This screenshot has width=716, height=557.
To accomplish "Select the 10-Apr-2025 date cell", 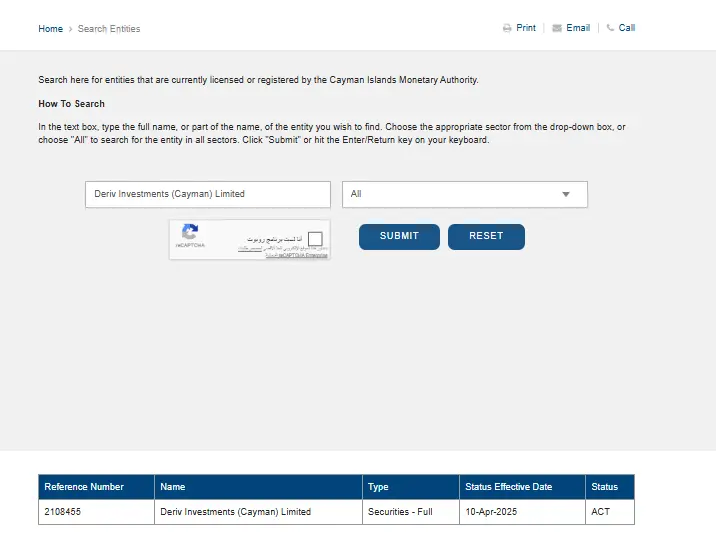I will (x=522, y=512).
